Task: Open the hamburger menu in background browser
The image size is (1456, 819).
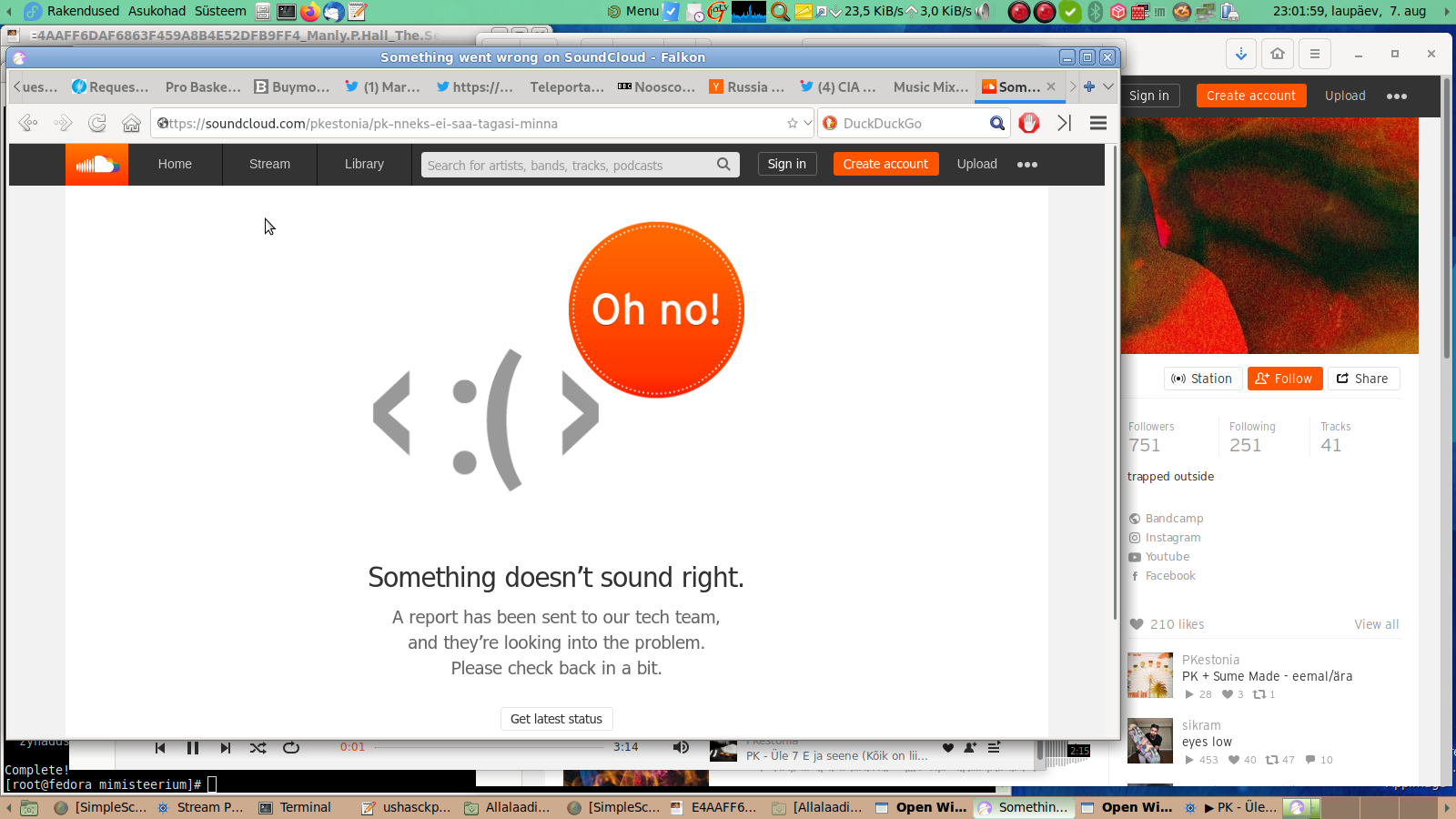Action: [x=1315, y=54]
